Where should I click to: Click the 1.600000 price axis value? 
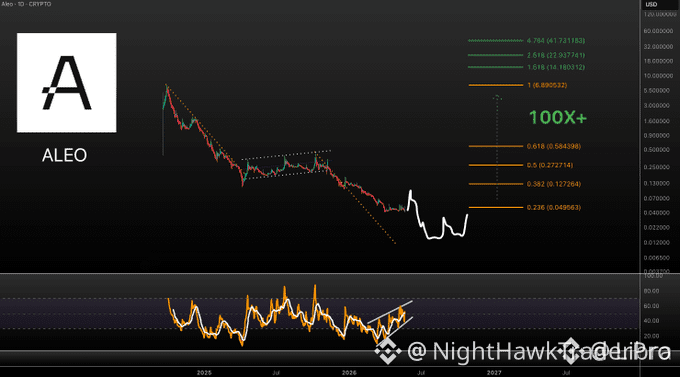click(657, 121)
